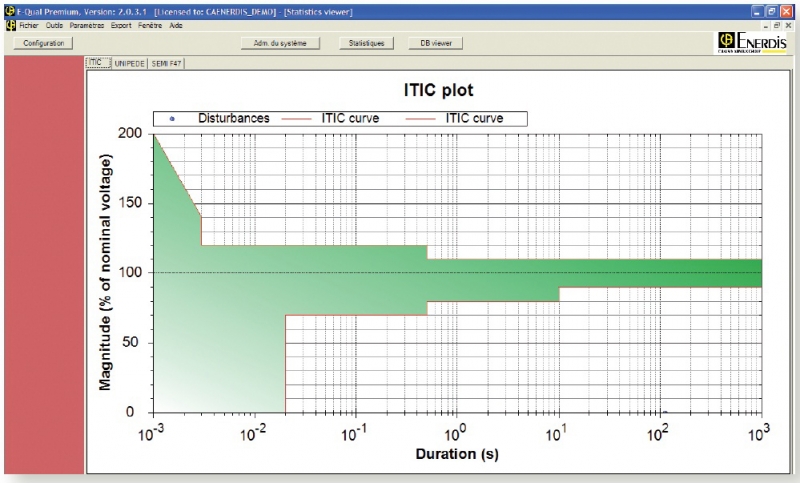This screenshot has height=483, width=800.
Task: Select the ITIC tab
Action: pos(97,62)
